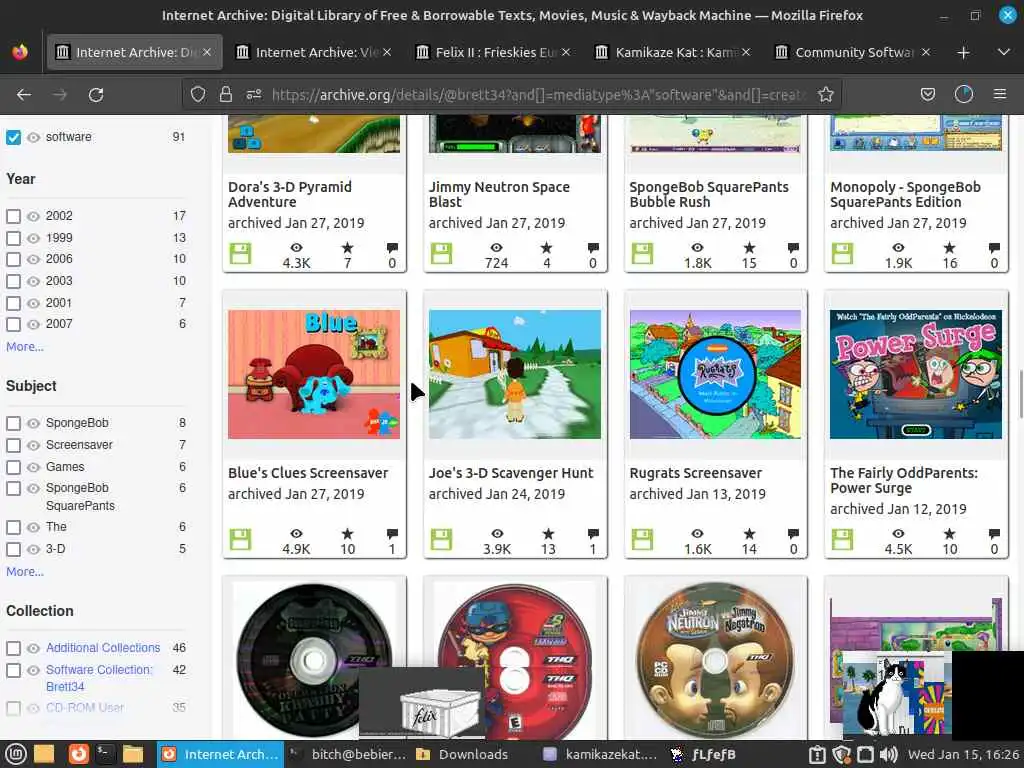Check the 2007 year filter
The height and width of the screenshot is (768, 1024).
point(13,324)
